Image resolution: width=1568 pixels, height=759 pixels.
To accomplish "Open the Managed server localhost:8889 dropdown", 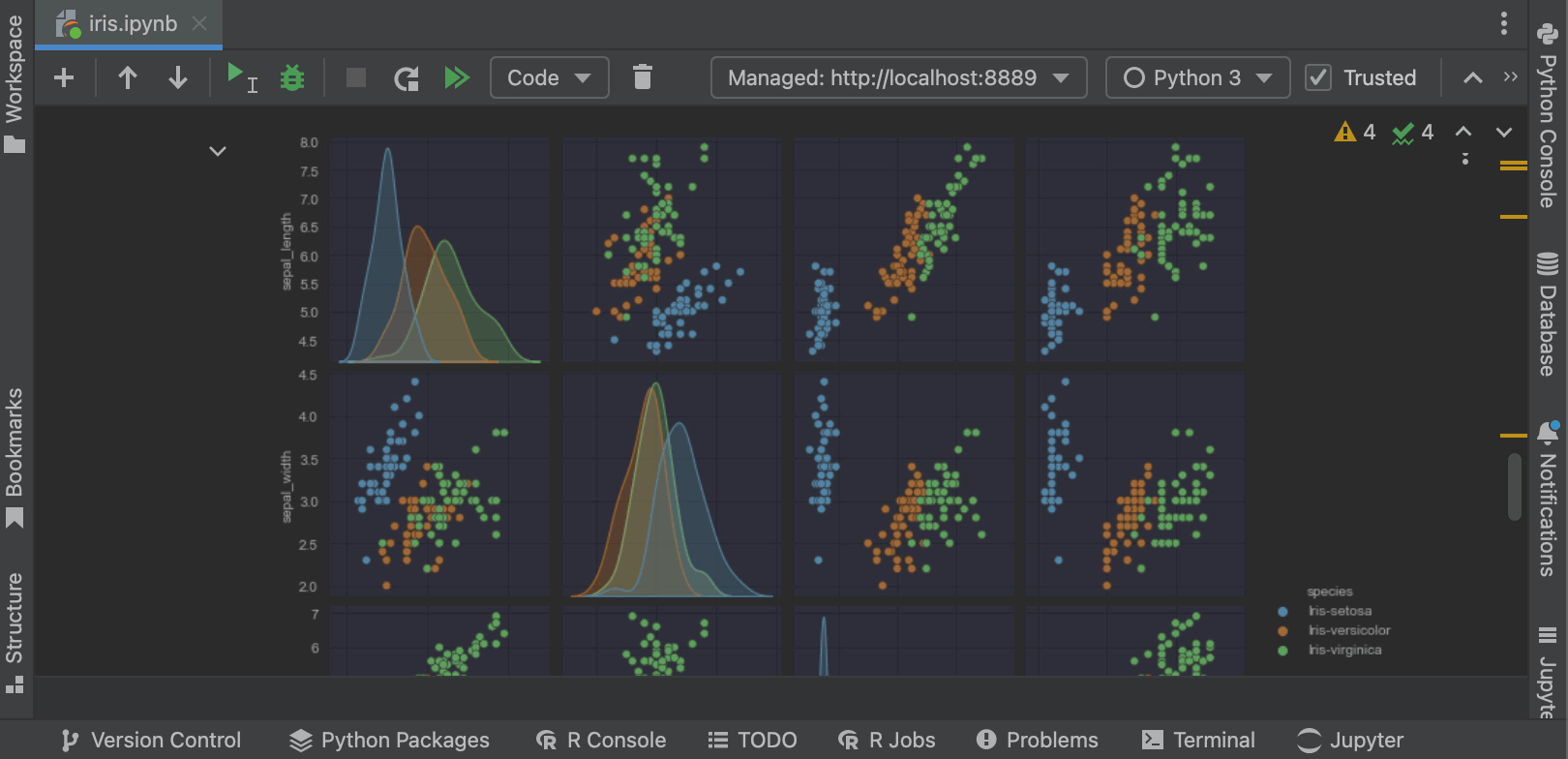I will [x=898, y=77].
